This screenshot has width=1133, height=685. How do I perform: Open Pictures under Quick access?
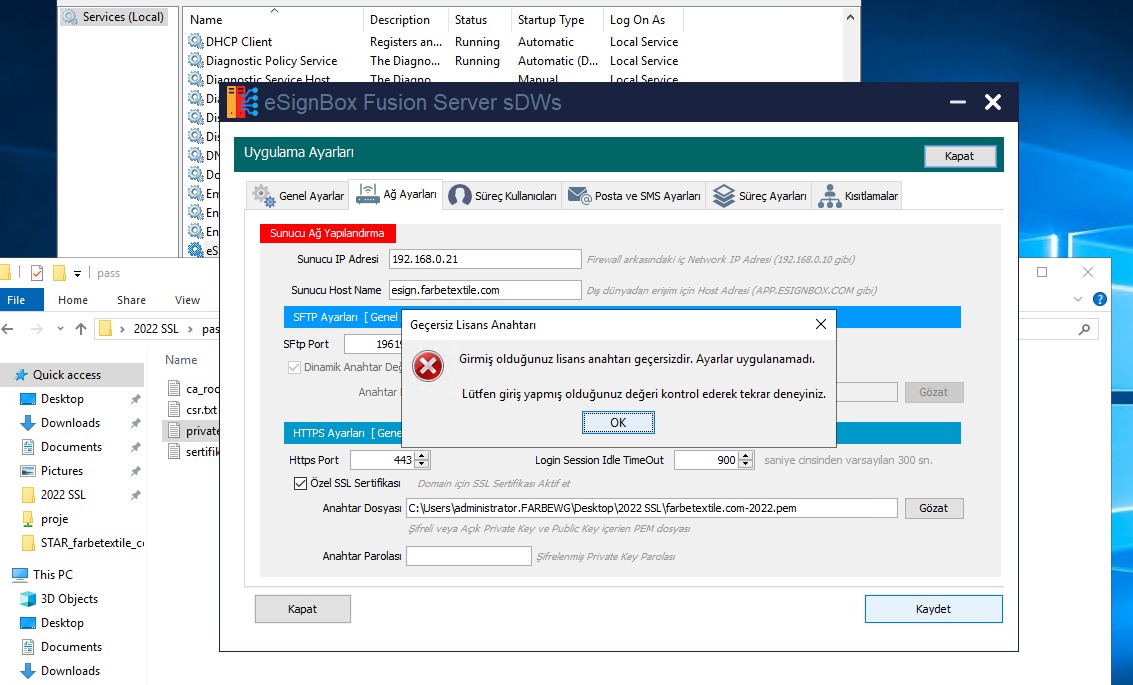click(x=61, y=470)
